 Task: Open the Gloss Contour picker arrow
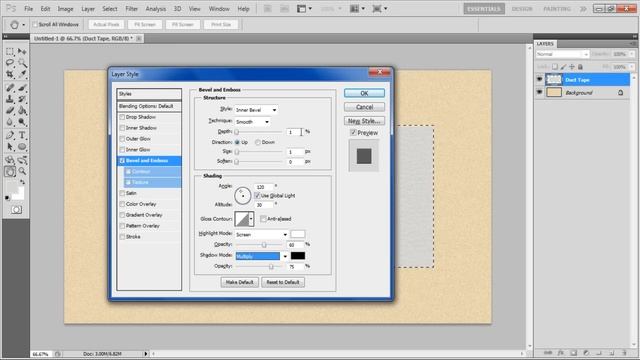[x=251, y=219]
